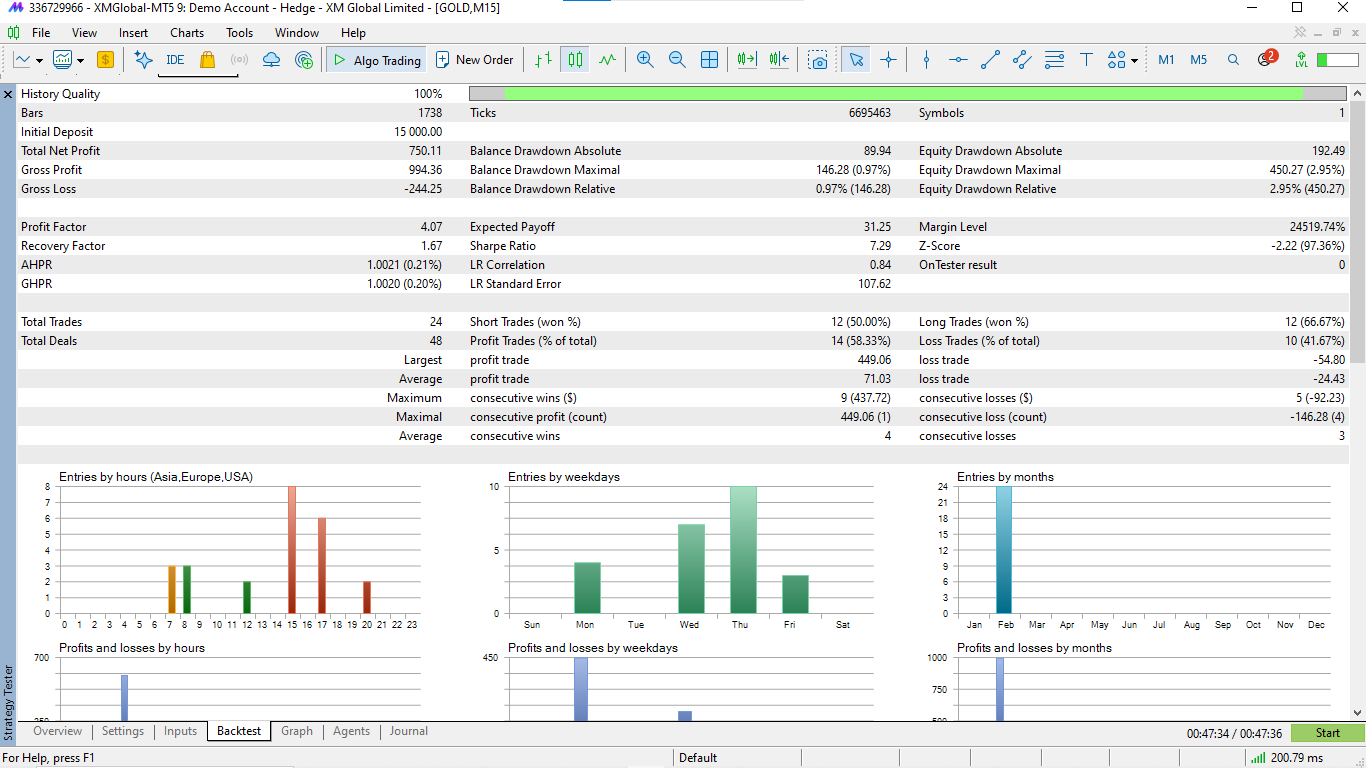Image resolution: width=1366 pixels, height=768 pixels.
Task: Draw a horizontal line
Action: point(958,60)
